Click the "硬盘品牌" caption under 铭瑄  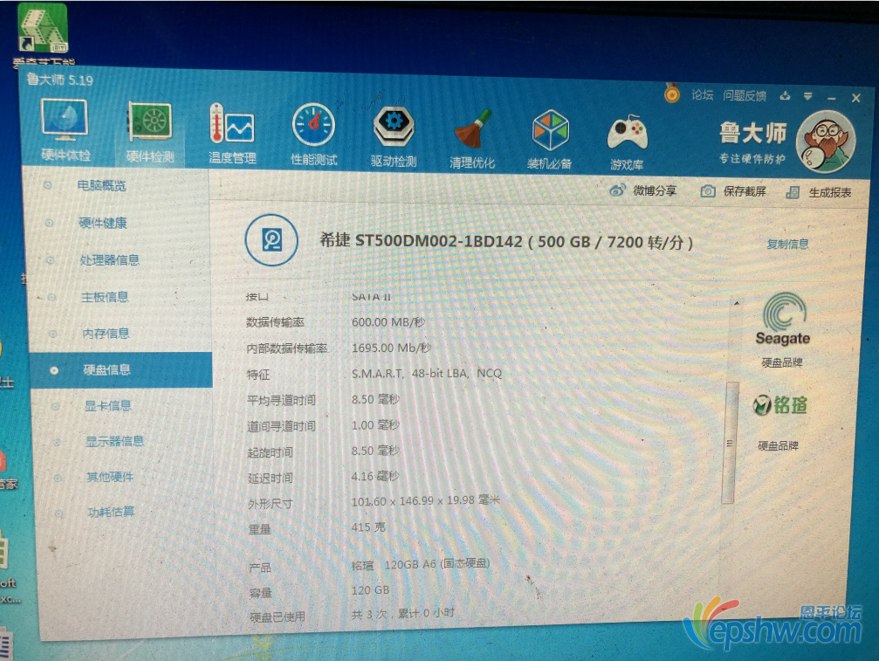point(778,446)
